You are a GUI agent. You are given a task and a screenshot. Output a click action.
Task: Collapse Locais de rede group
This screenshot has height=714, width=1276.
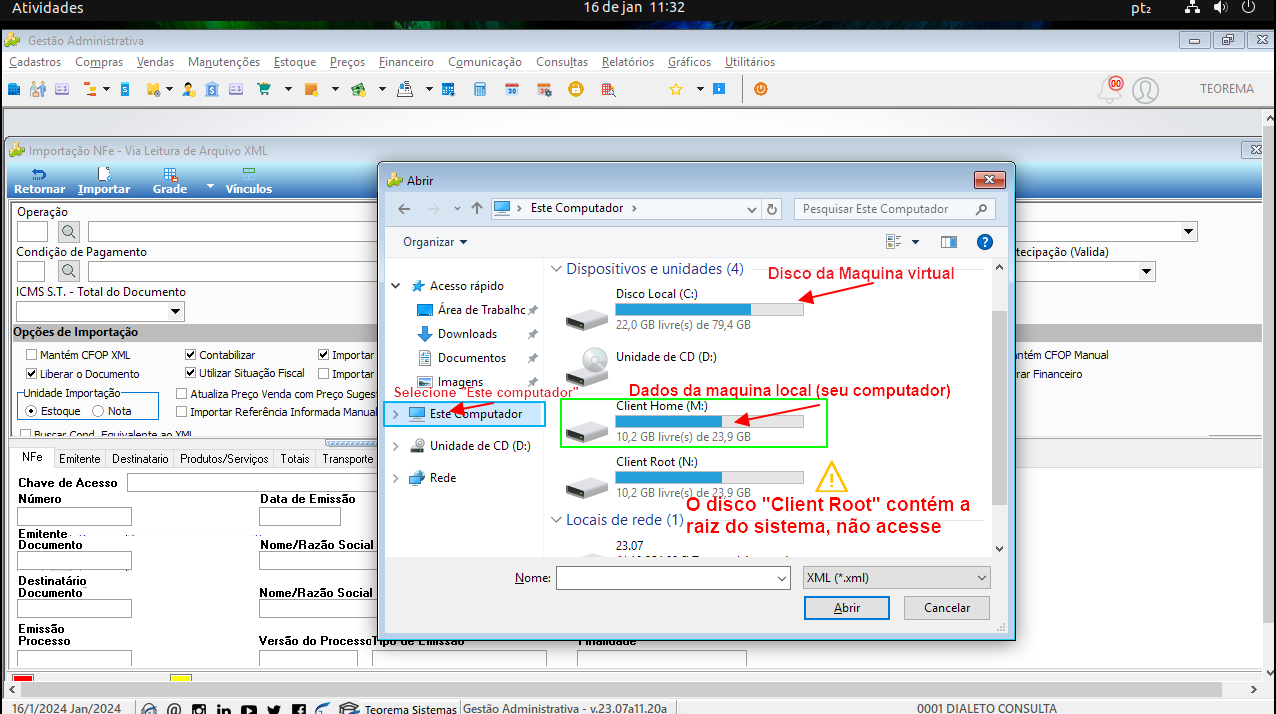pos(556,520)
